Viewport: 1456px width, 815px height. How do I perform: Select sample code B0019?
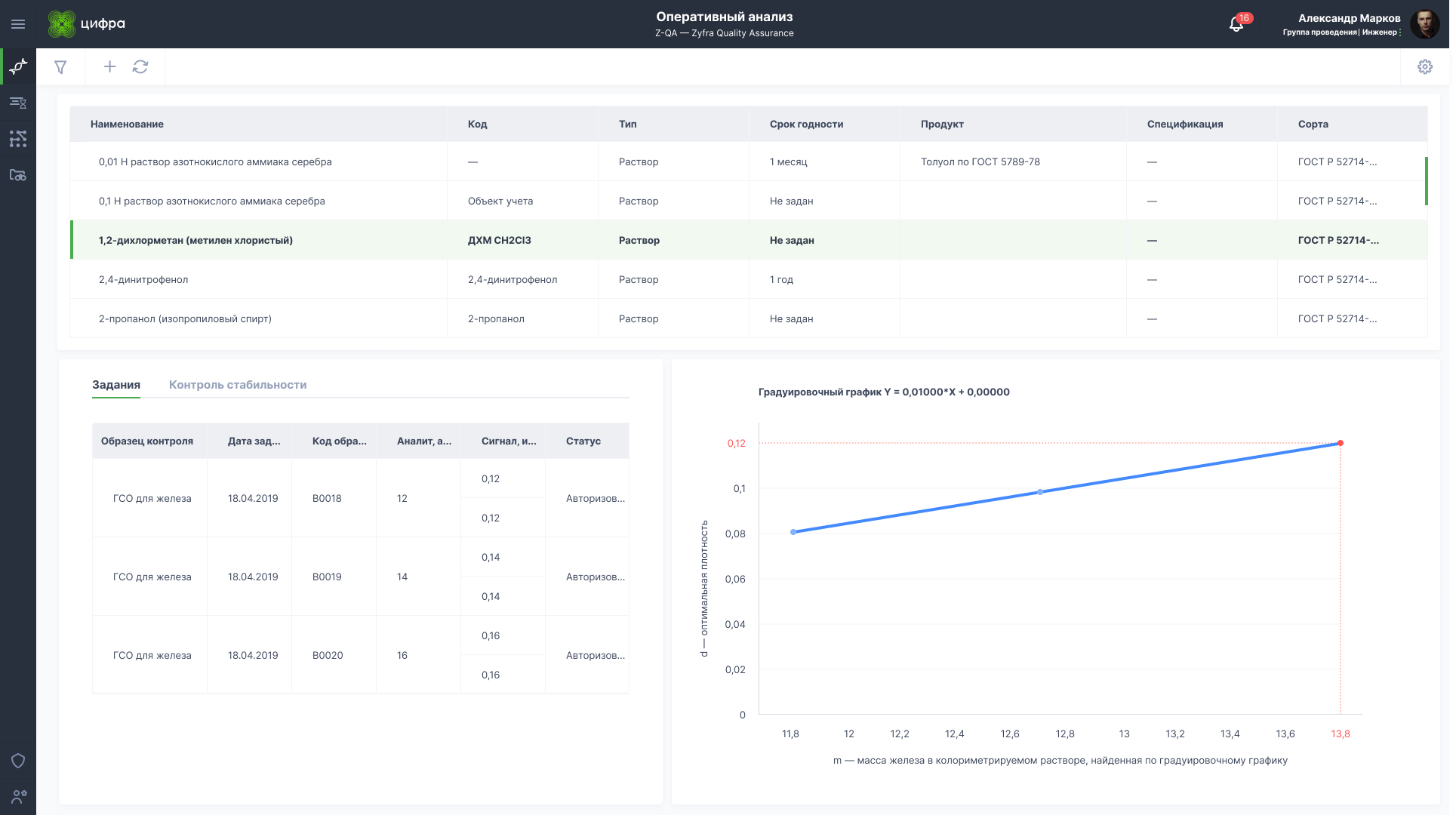point(327,577)
